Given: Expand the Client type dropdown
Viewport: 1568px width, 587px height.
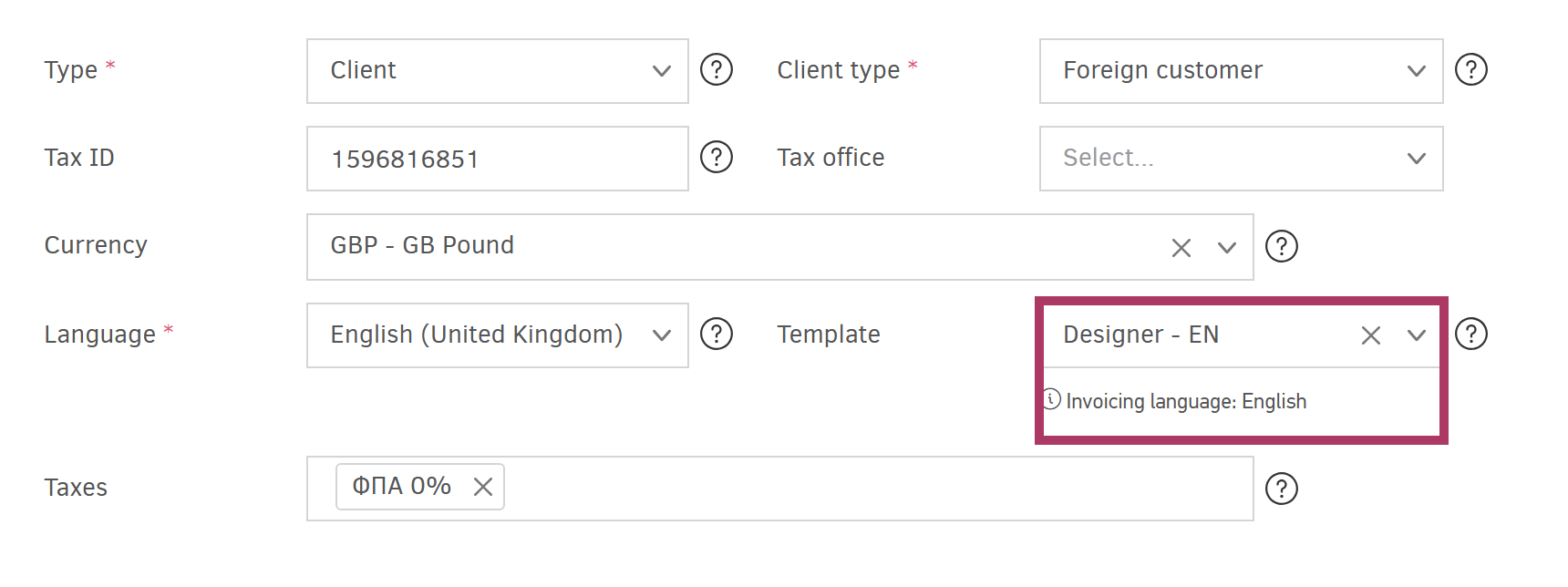Looking at the screenshot, I should coord(1416,70).
